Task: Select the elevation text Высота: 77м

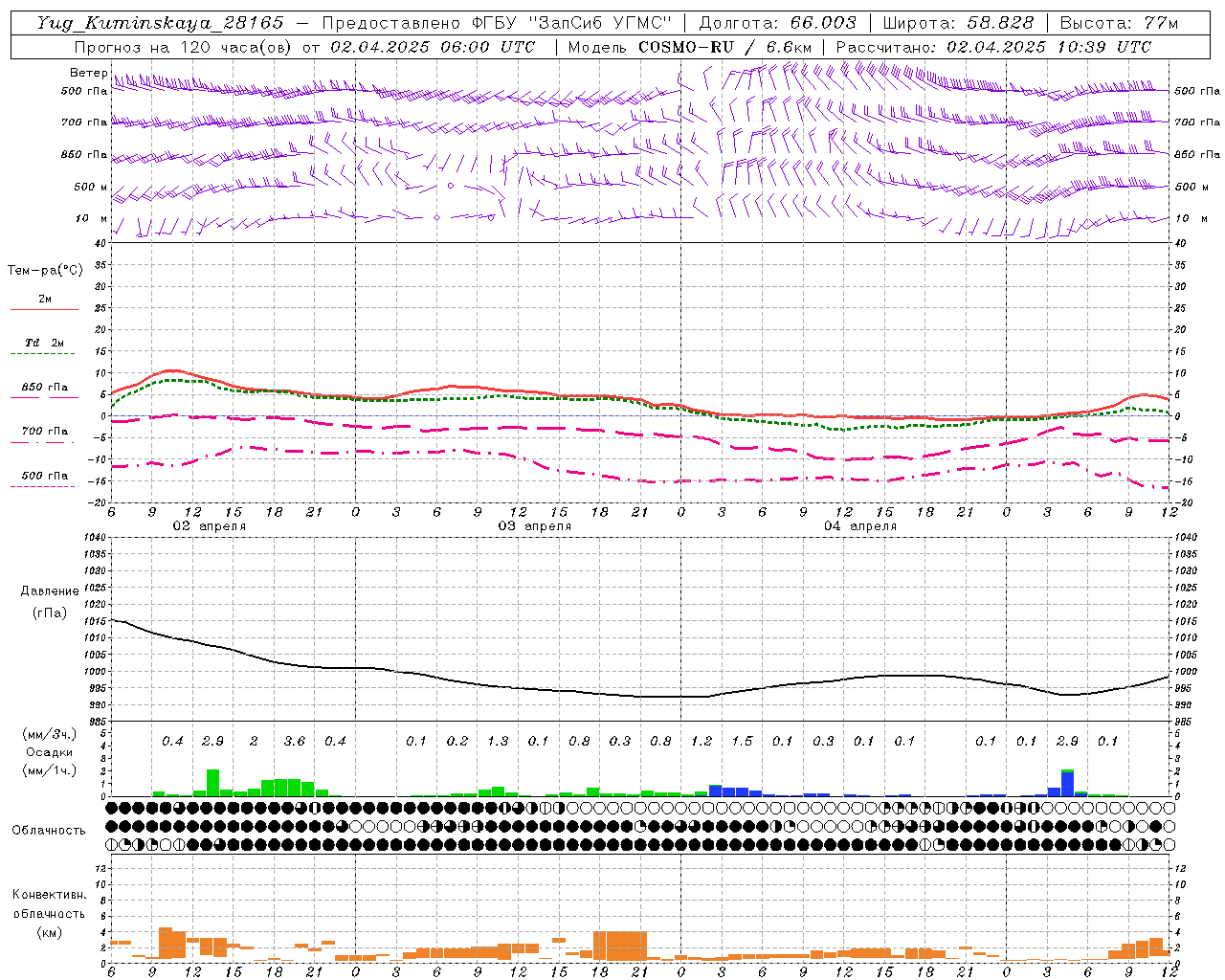Action: coord(1120,23)
